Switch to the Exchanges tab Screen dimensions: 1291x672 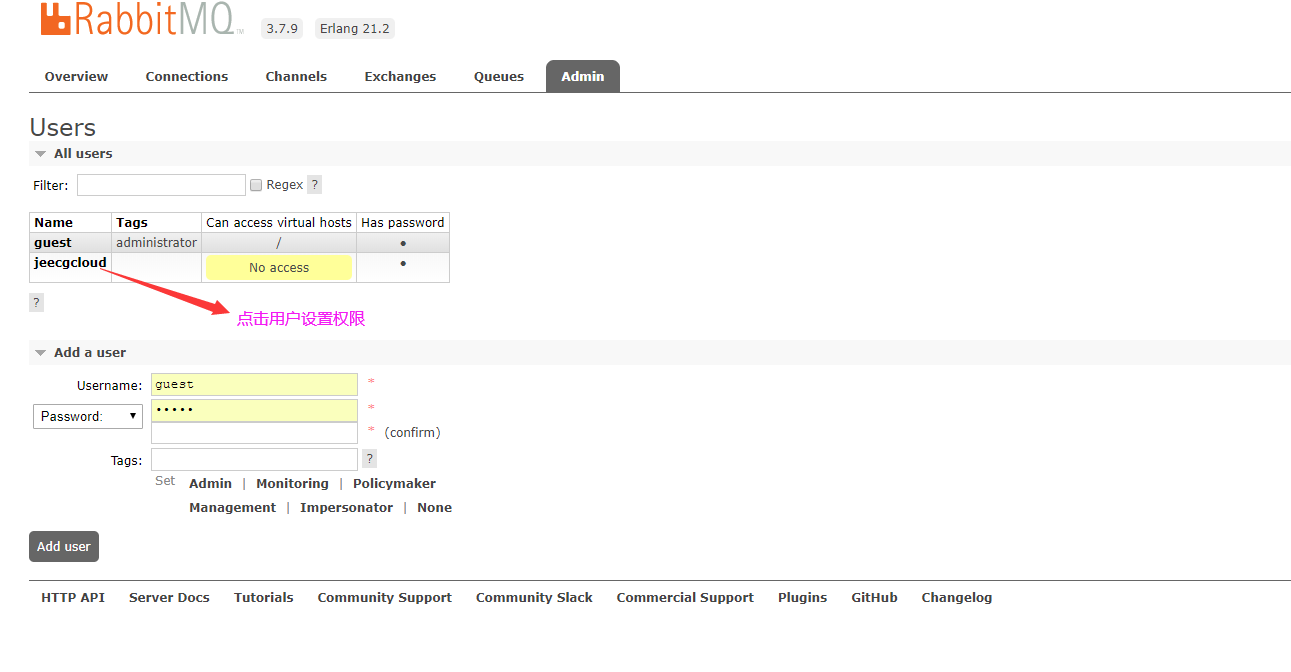[x=400, y=77]
